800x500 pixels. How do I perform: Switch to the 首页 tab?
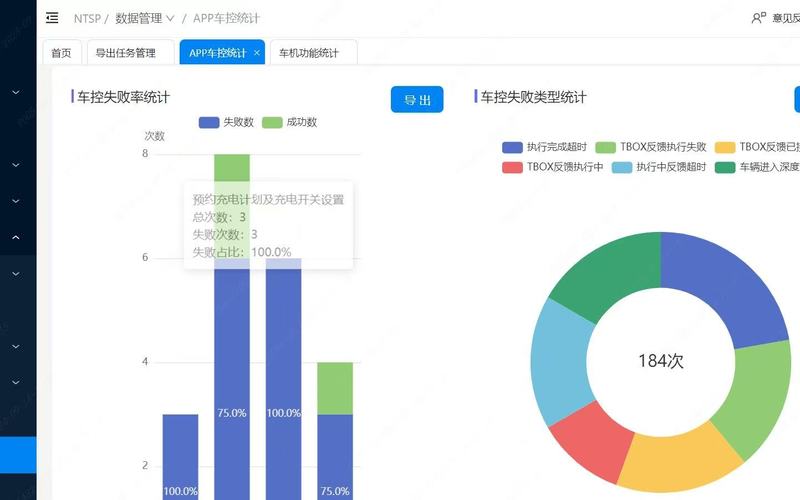(x=62, y=53)
